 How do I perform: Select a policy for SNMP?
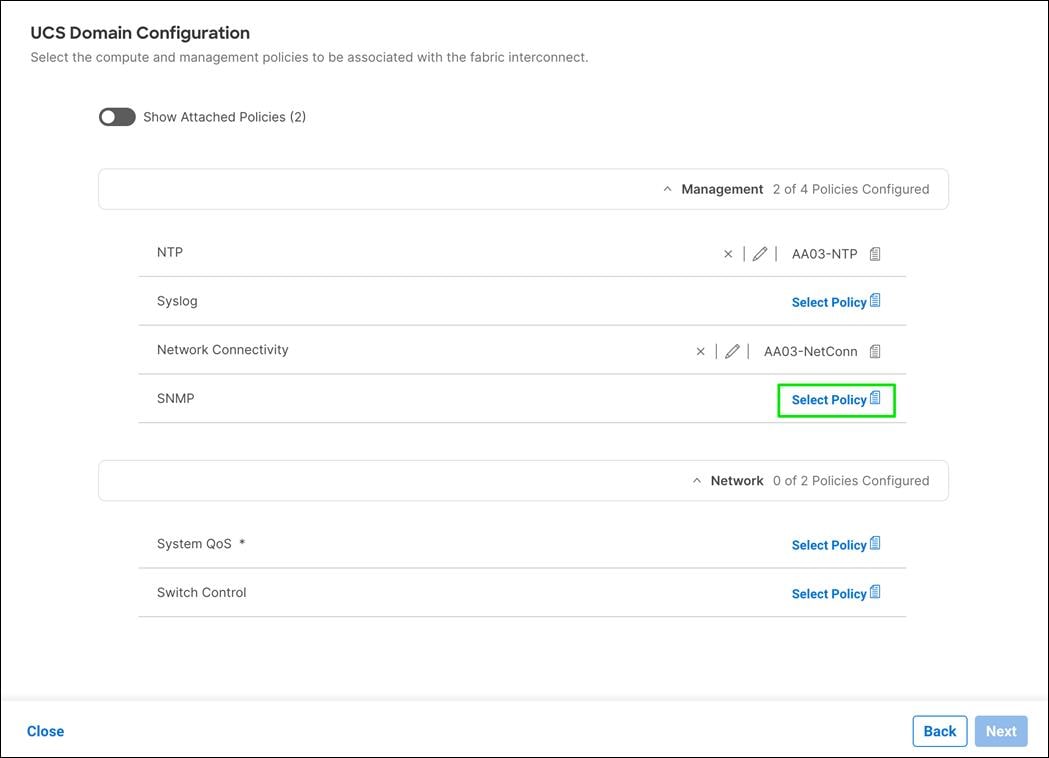(828, 399)
